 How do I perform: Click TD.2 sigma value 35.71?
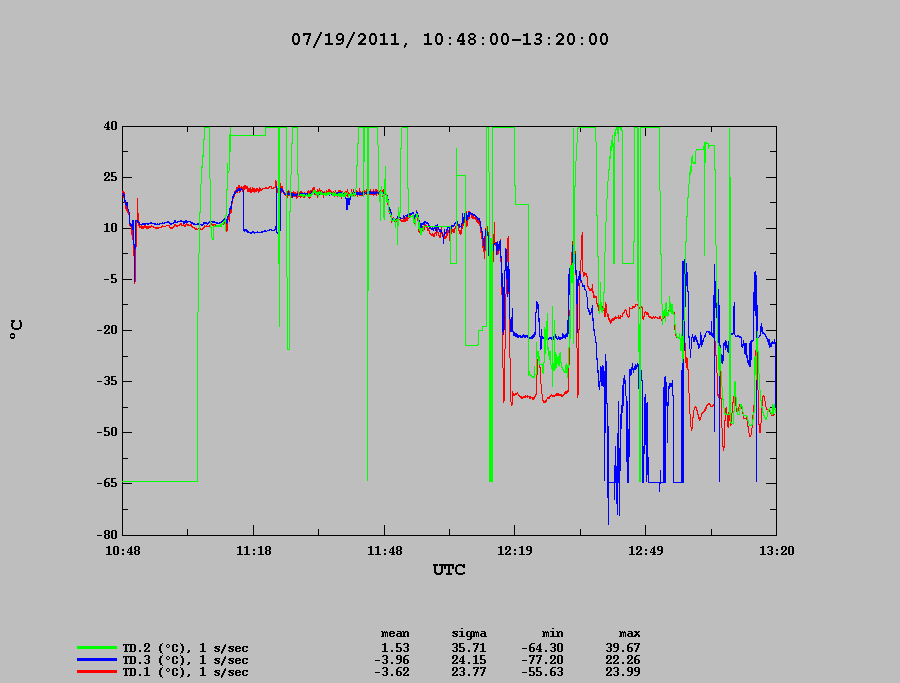point(469,648)
